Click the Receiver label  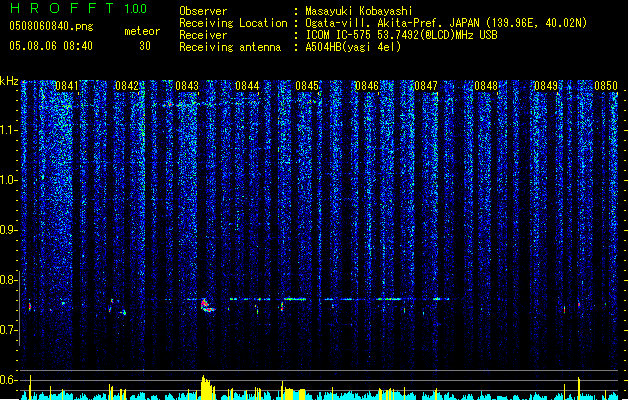pos(203,35)
